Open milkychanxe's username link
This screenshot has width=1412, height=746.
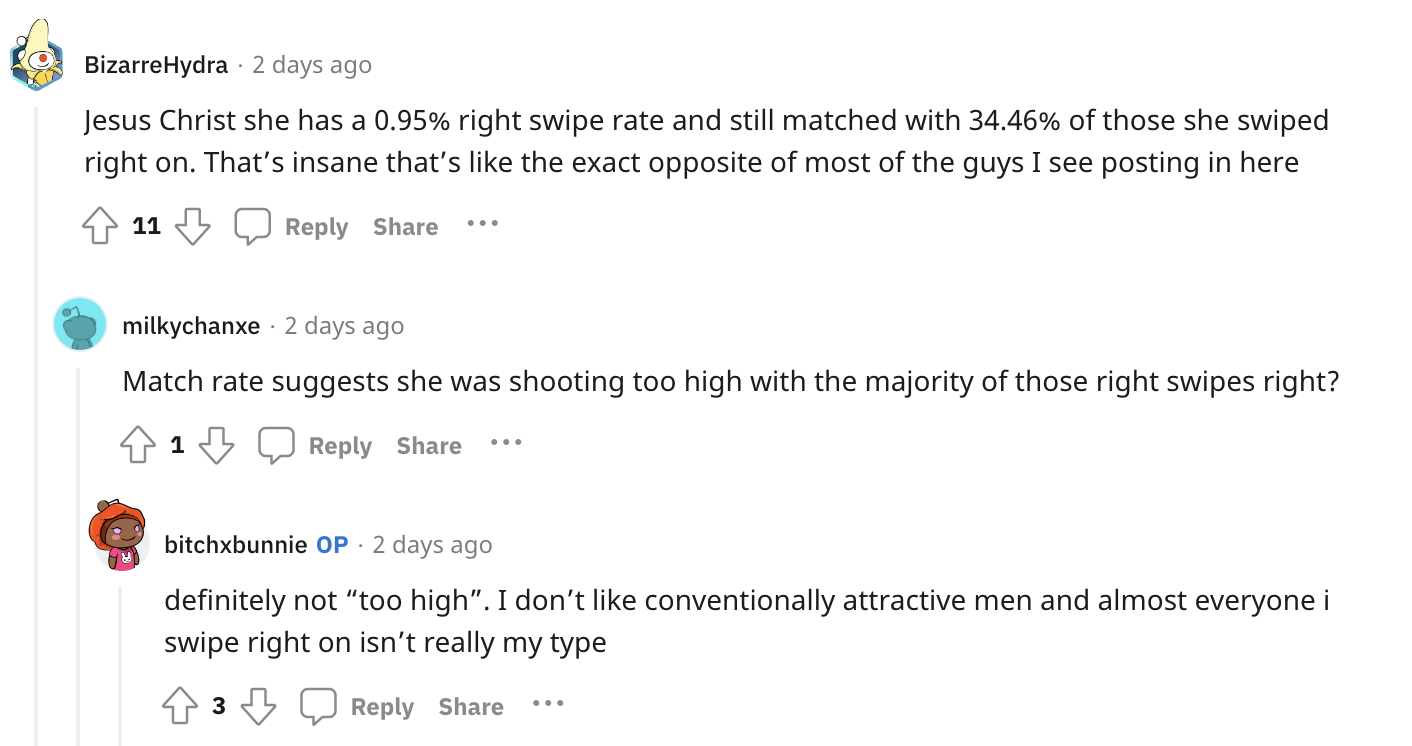click(191, 326)
